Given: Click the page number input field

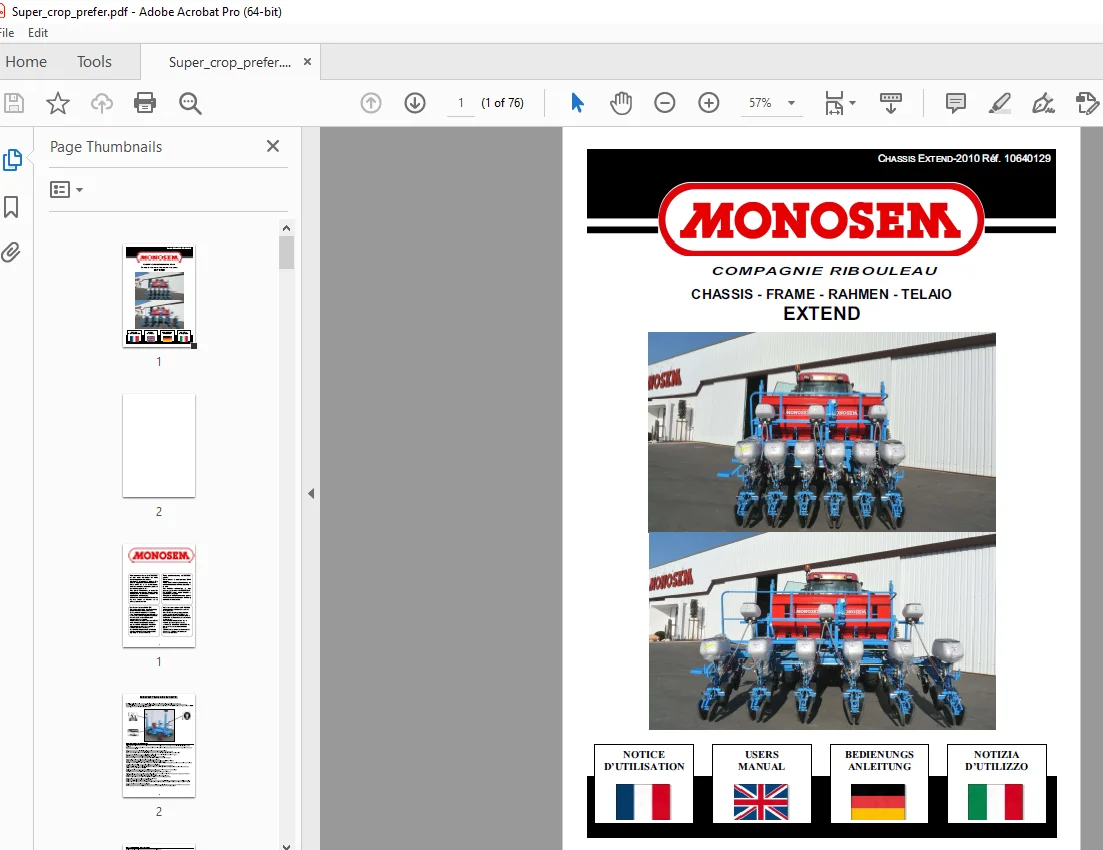Looking at the screenshot, I should pyautogui.click(x=461, y=103).
